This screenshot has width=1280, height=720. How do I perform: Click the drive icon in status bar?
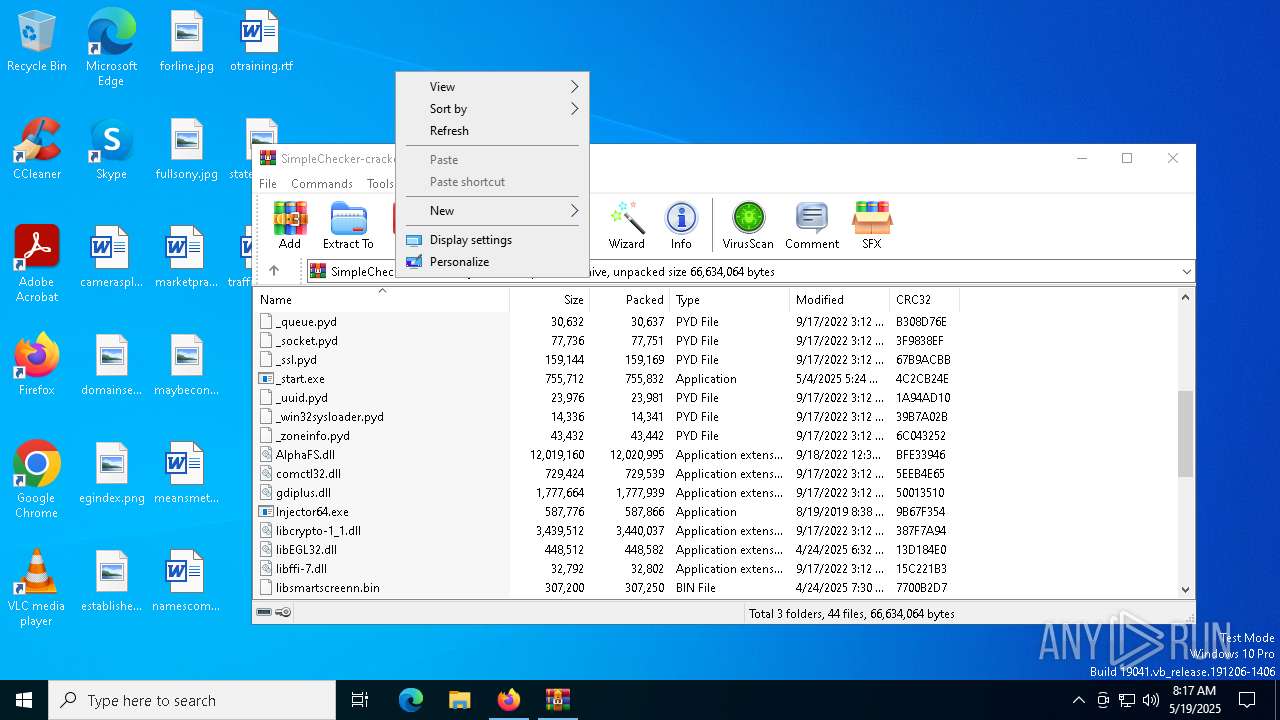264,612
